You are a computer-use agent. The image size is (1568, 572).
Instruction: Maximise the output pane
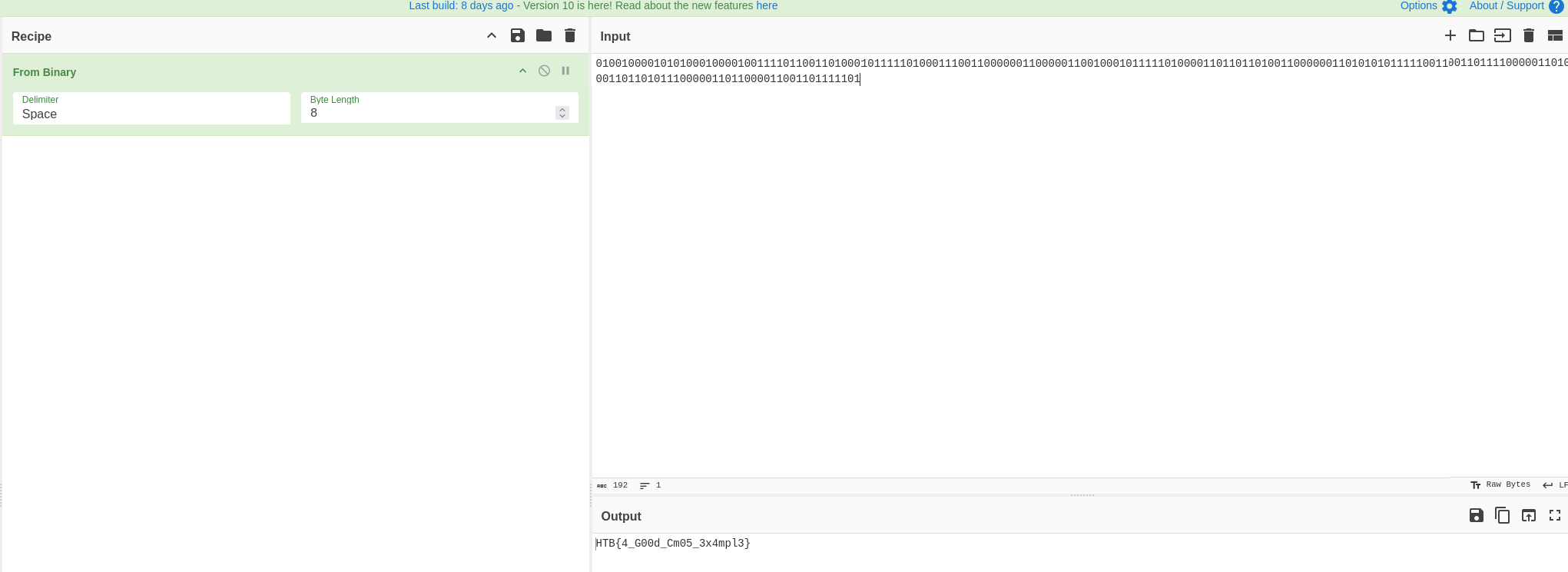coord(1555,515)
